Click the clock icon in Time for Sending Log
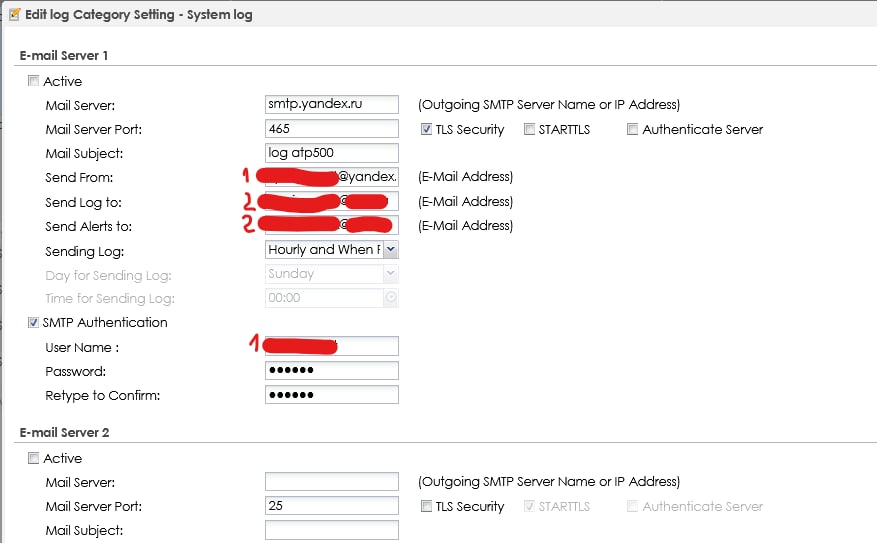Screen dimensions: 877x543 point(390,298)
